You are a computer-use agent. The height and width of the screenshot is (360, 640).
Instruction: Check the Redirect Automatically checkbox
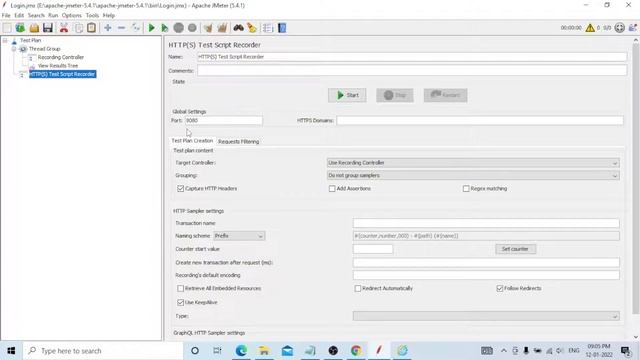[x=358, y=288]
